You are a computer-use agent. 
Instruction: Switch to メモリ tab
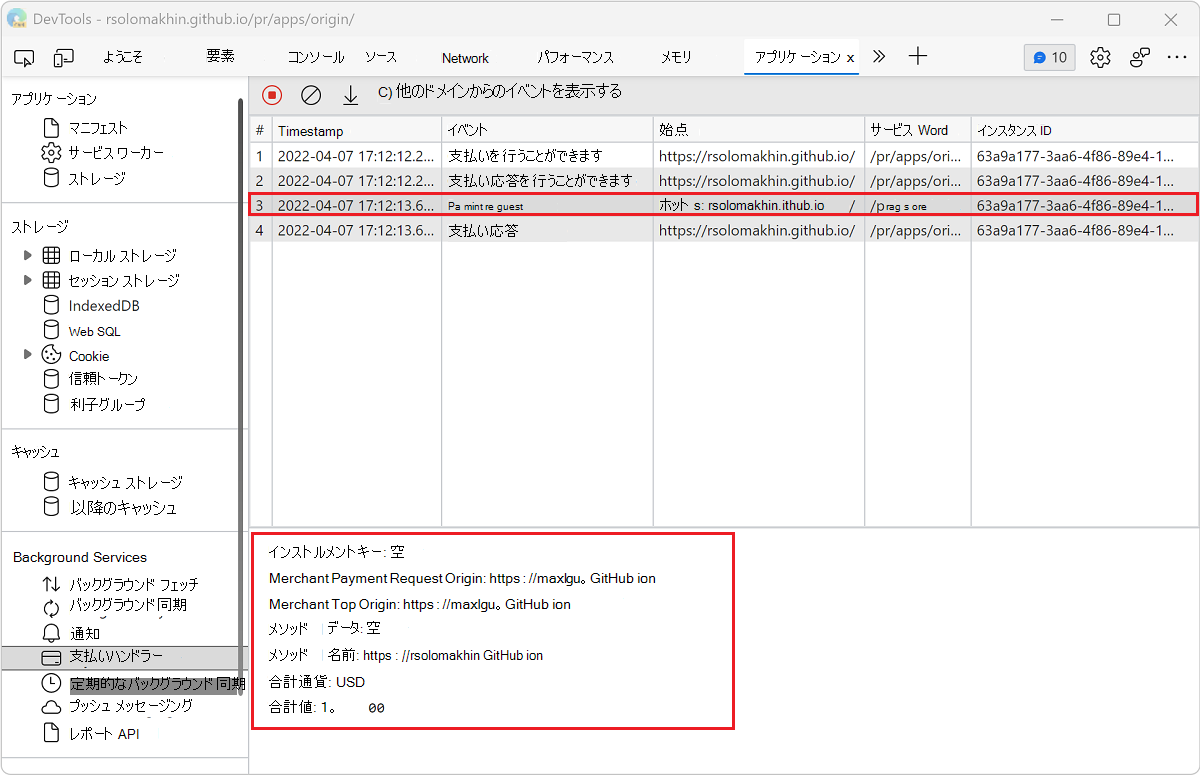[x=676, y=57]
